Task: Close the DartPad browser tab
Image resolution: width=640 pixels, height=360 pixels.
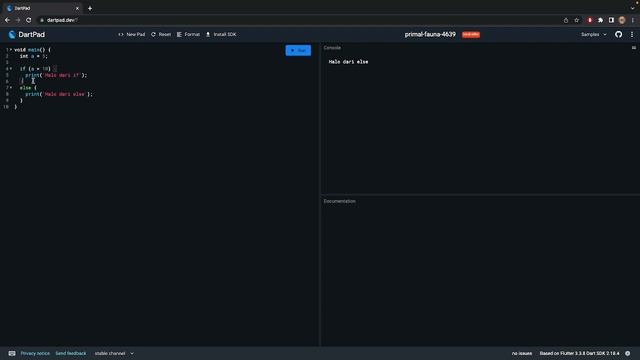Action: (77, 8)
